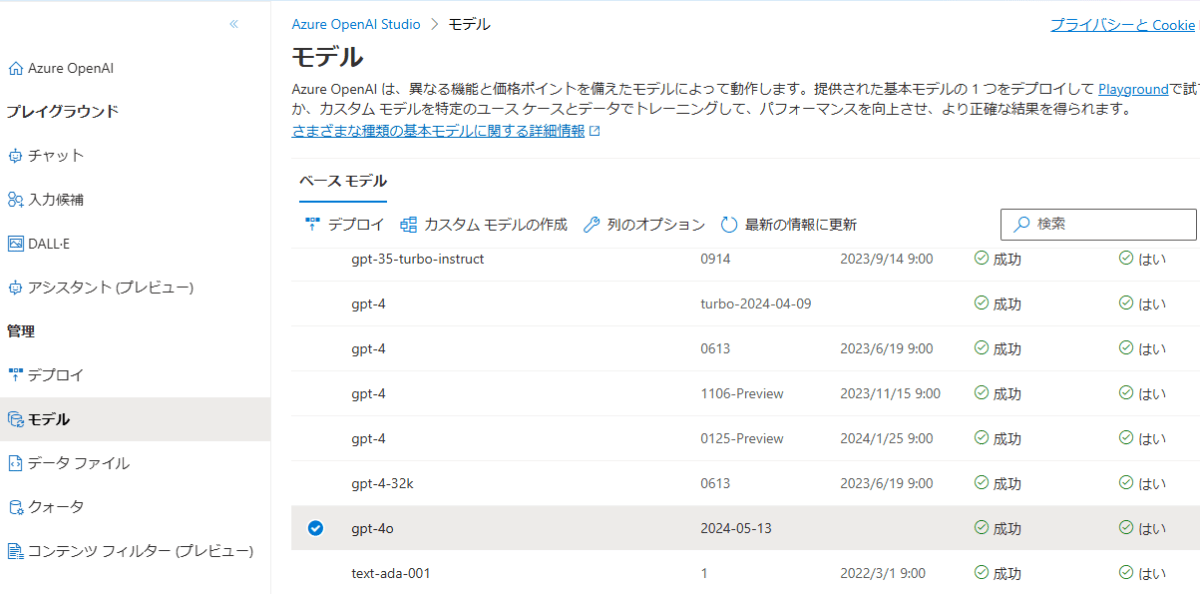This screenshot has height=594, width=1200.
Task: Click the DALL·E image icon
Action: [x=15, y=244]
